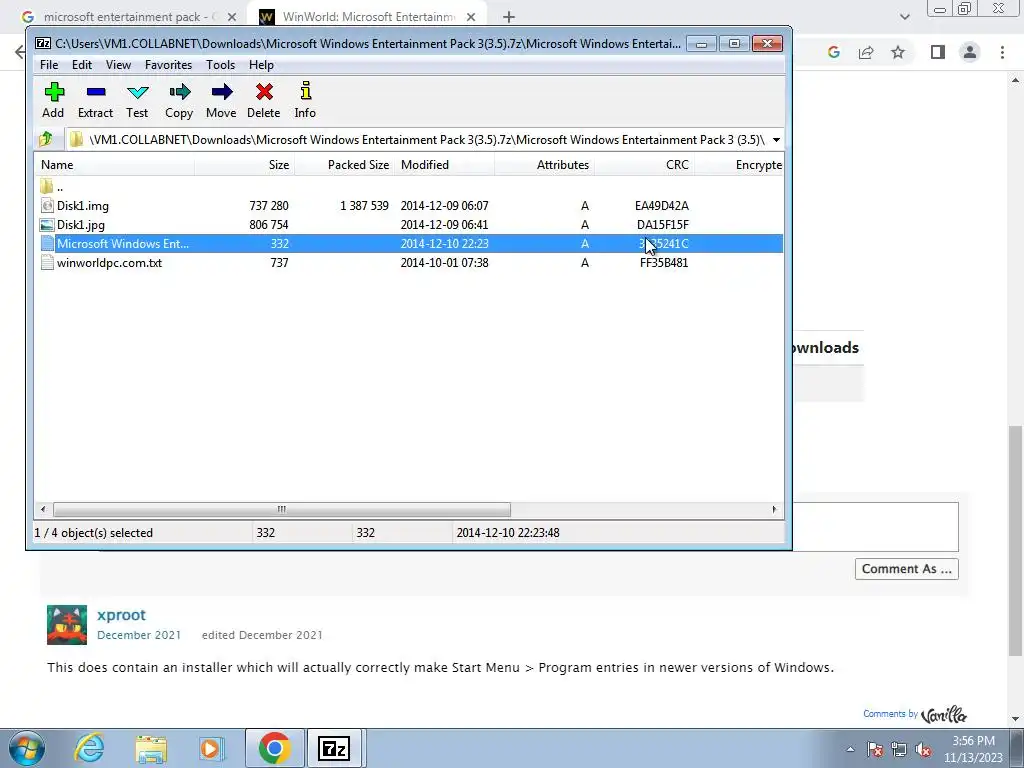This screenshot has height=768, width=1024.
Task: Open the Help menu
Action: pyautogui.click(x=261, y=65)
